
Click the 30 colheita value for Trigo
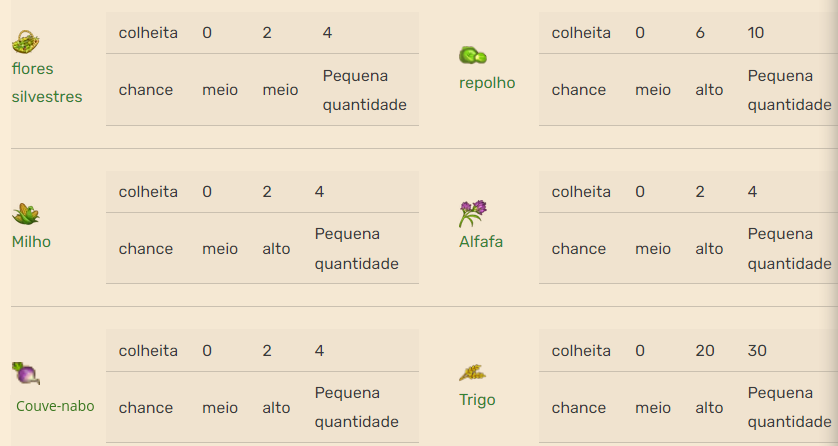tap(757, 350)
